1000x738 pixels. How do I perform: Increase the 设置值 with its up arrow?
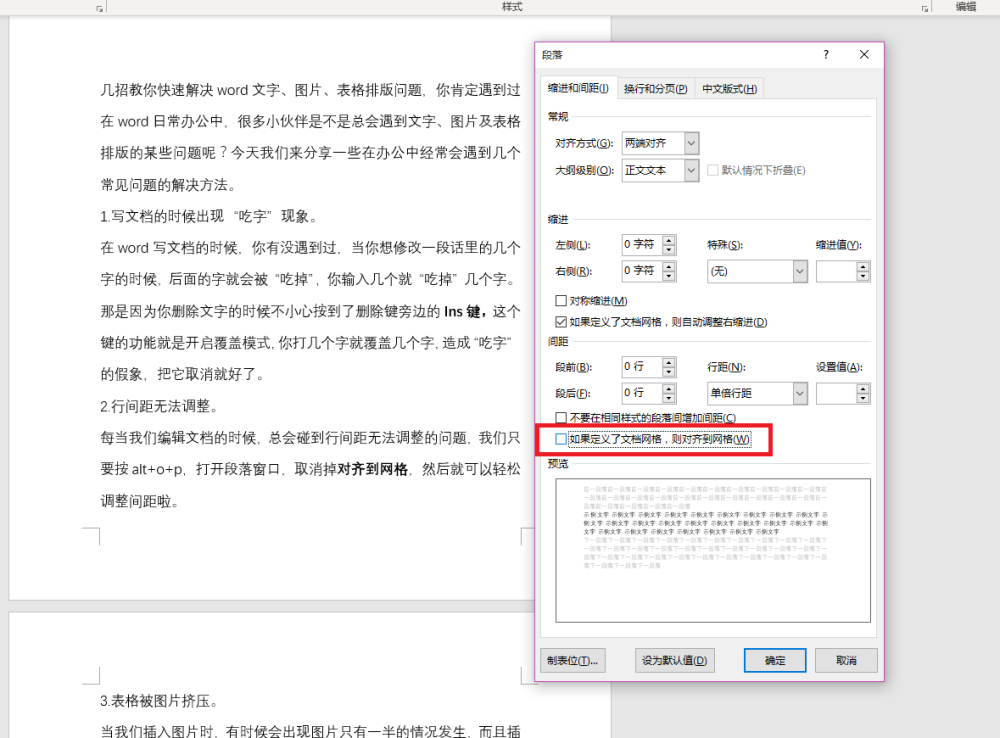pos(863,389)
